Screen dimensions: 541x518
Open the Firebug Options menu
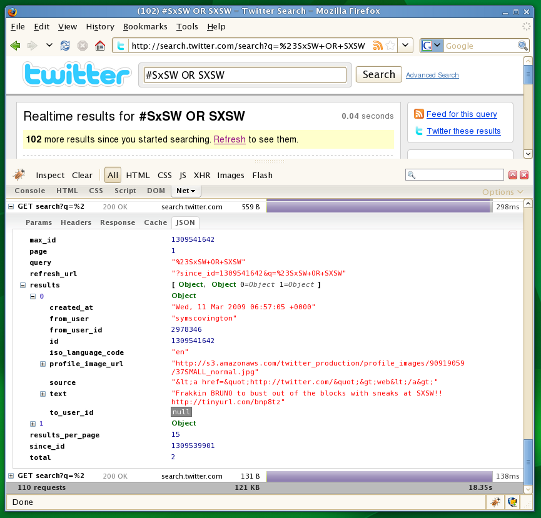pos(503,192)
